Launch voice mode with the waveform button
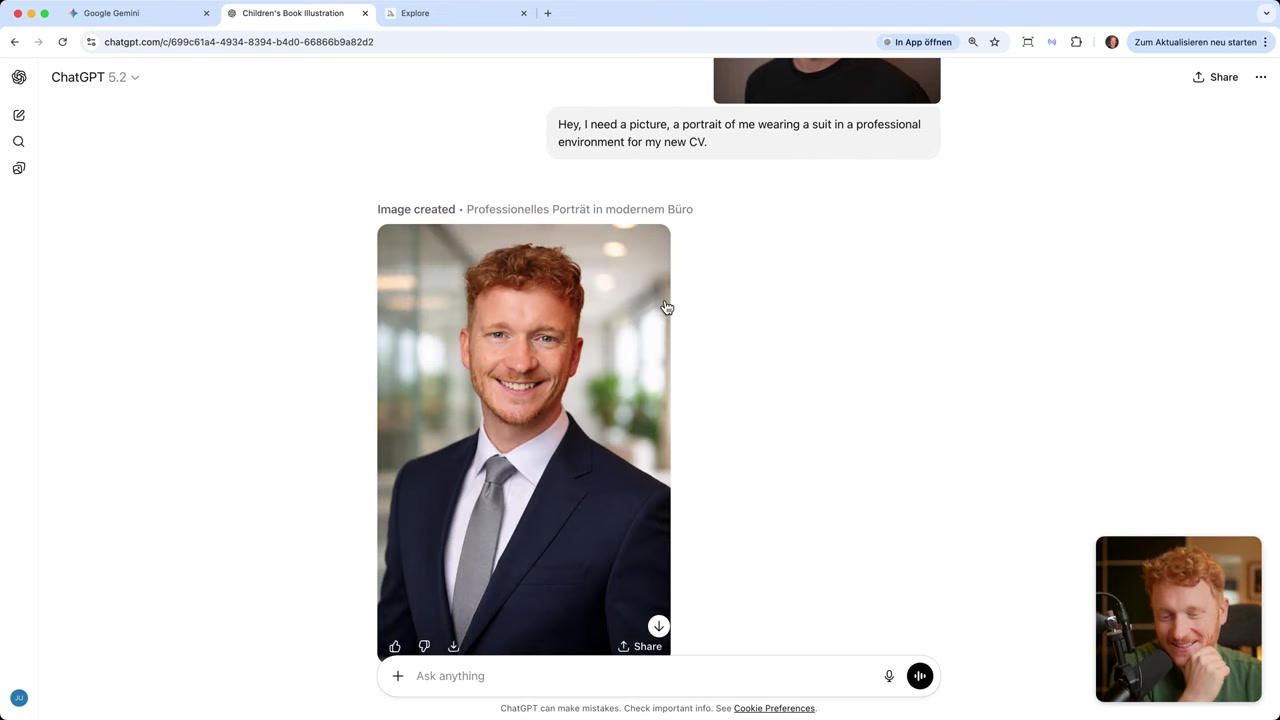This screenshot has width=1280, height=720. tap(920, 676)
